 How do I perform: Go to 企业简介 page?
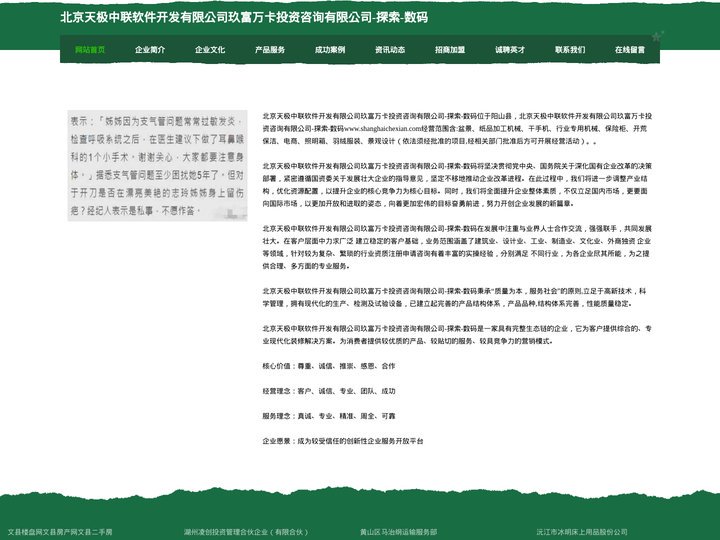pos(150,50)
